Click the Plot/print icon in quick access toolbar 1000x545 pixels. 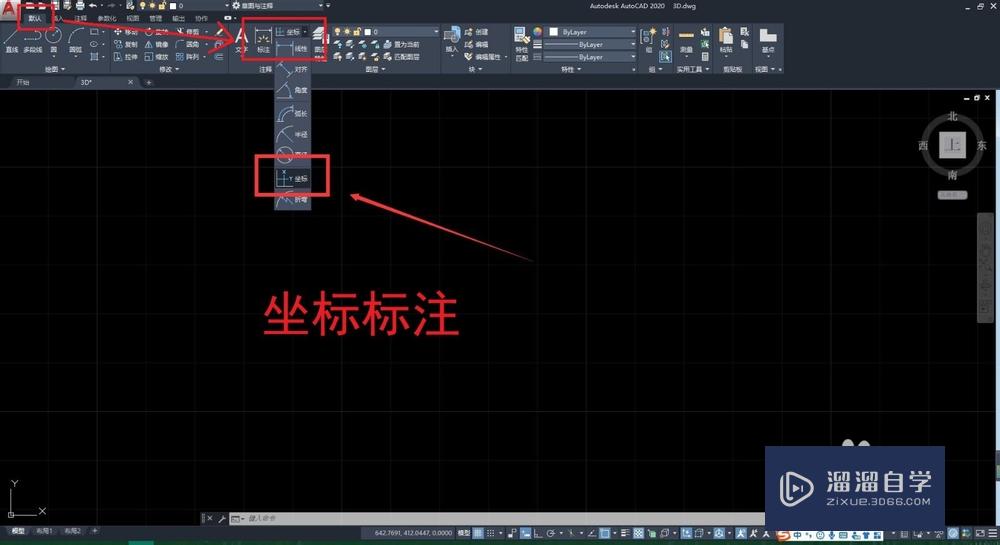coord(80,5)
